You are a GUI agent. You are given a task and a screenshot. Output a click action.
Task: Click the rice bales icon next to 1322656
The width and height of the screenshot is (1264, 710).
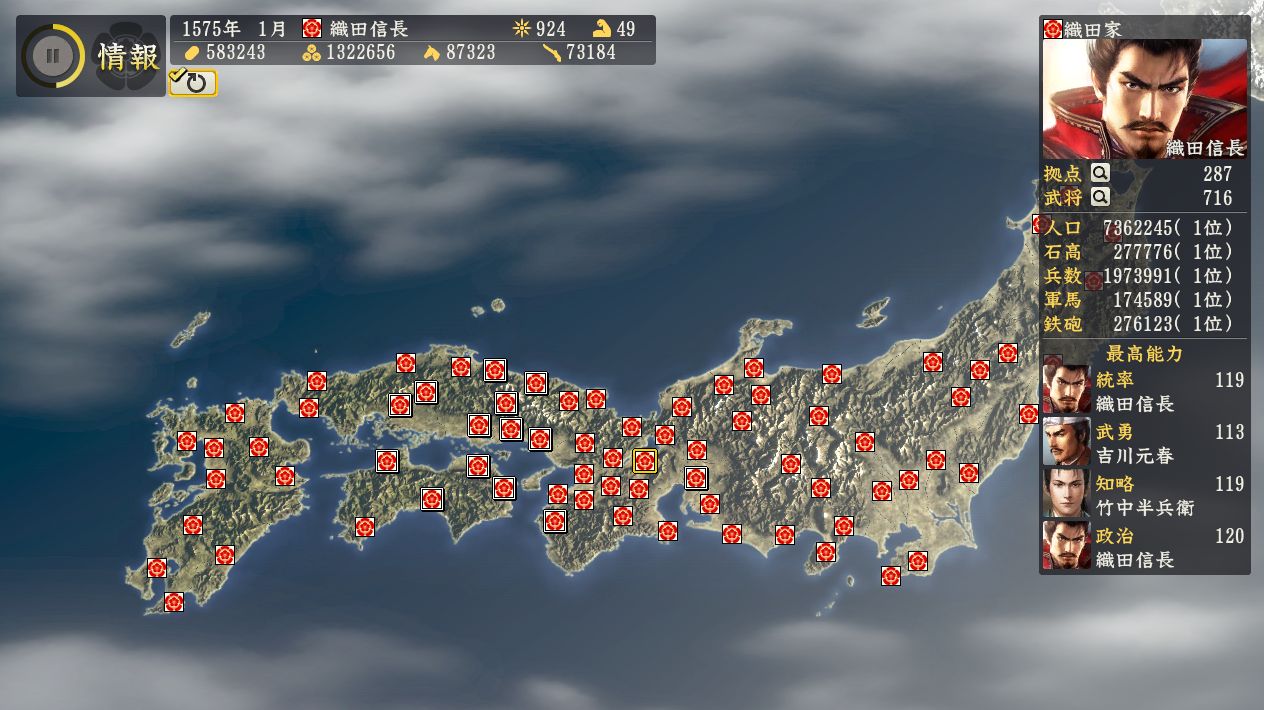click(311, 52)
